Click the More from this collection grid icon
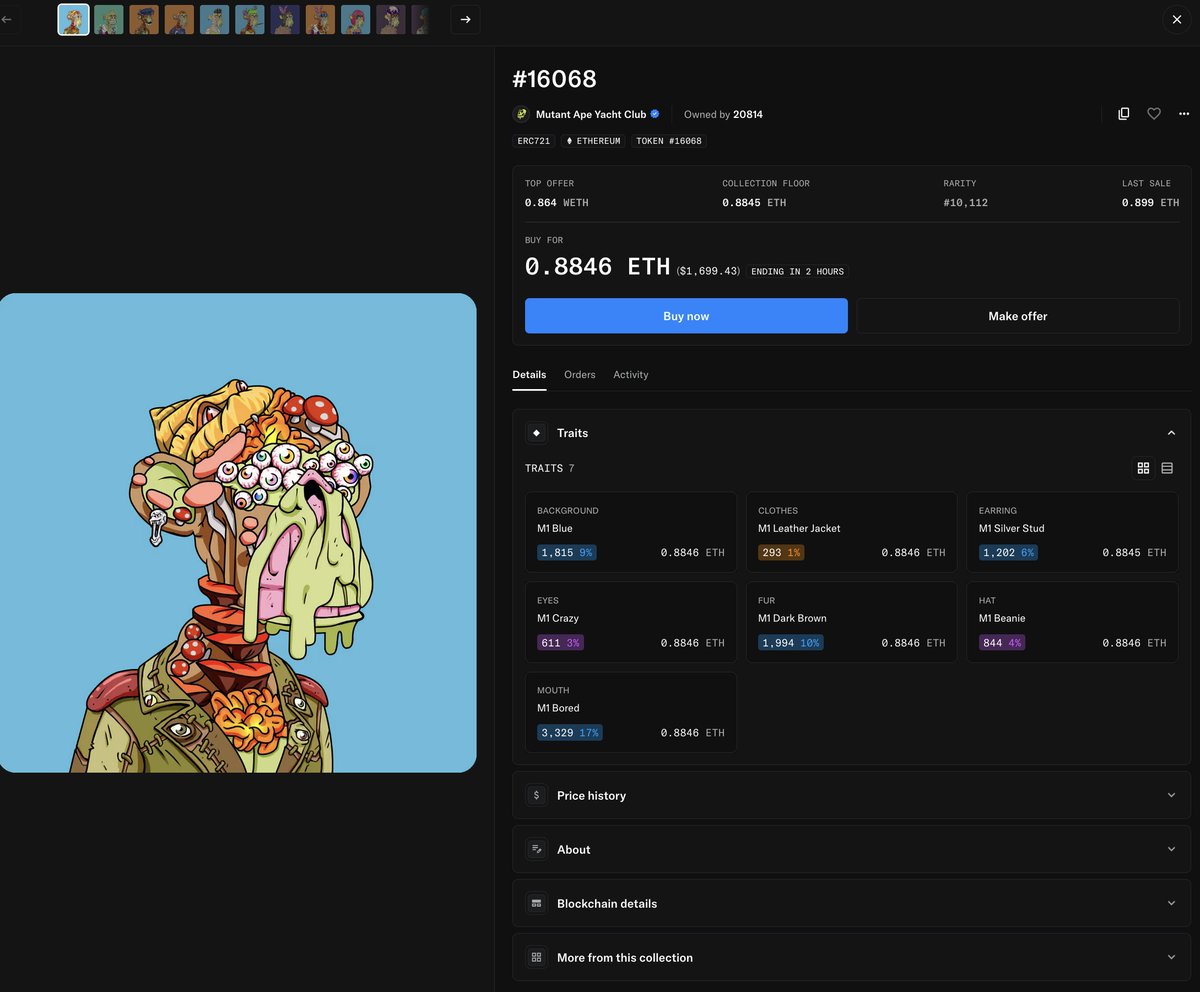The image size is (1200, 992). (x=537, y=957)
